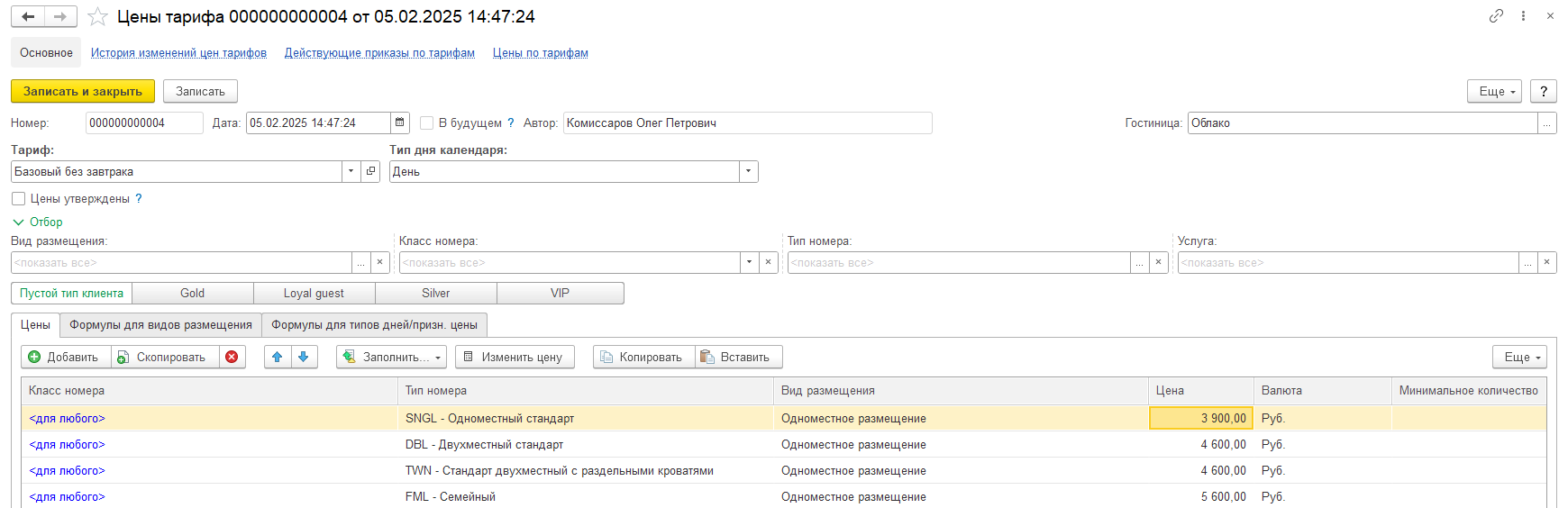Move row down with blue arrow
1568x508 pixels.
click(304, 358)
